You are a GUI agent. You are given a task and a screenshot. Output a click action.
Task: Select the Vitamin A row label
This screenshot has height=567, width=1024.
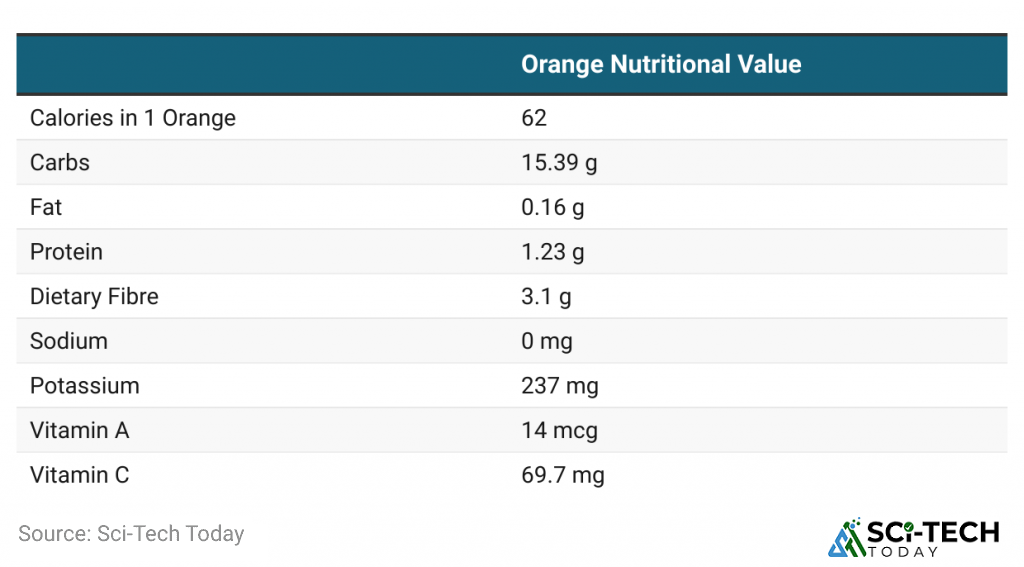pyautogui.click(x=80, y=430)
